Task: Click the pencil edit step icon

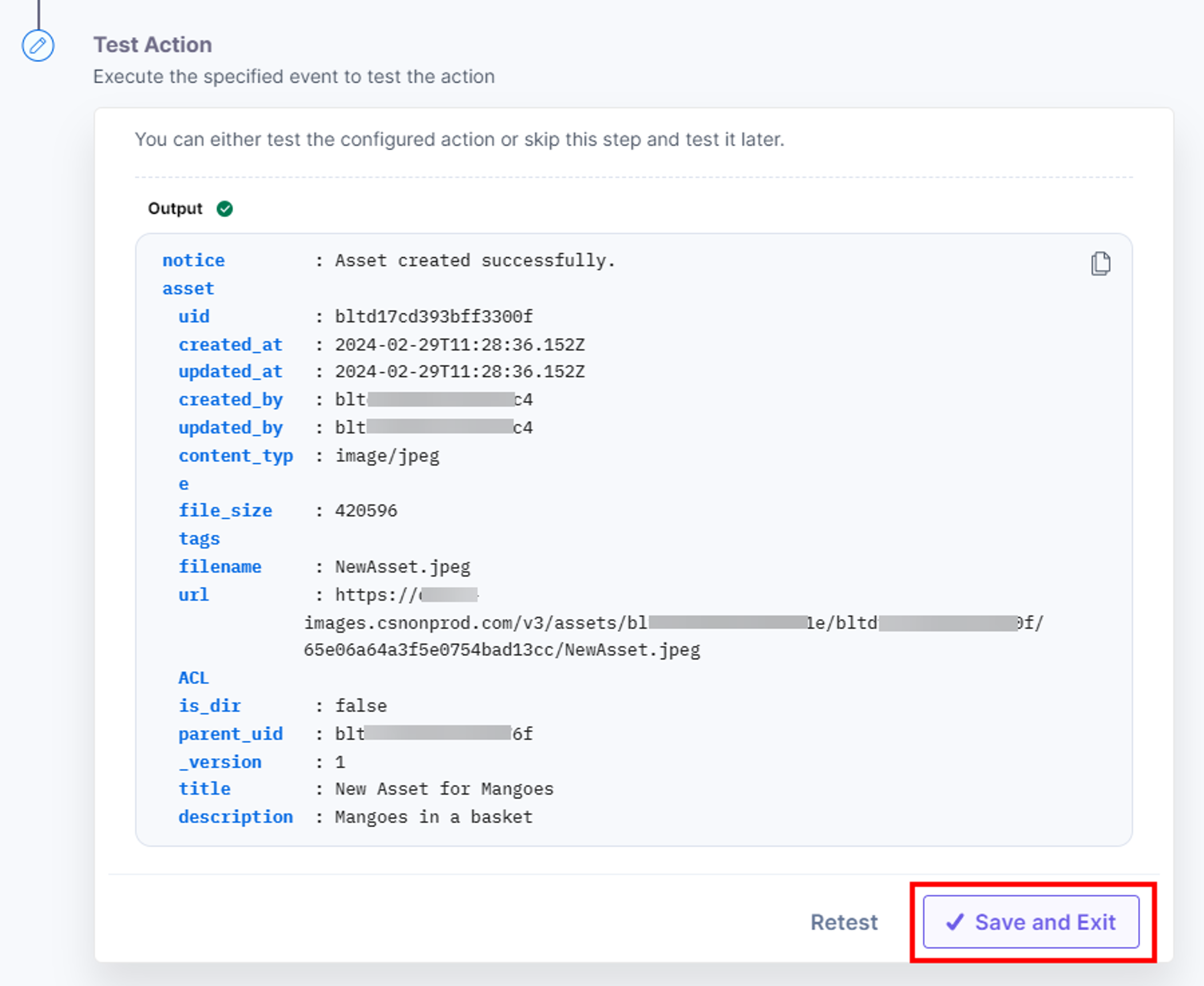Action: [x=38, y=45]
